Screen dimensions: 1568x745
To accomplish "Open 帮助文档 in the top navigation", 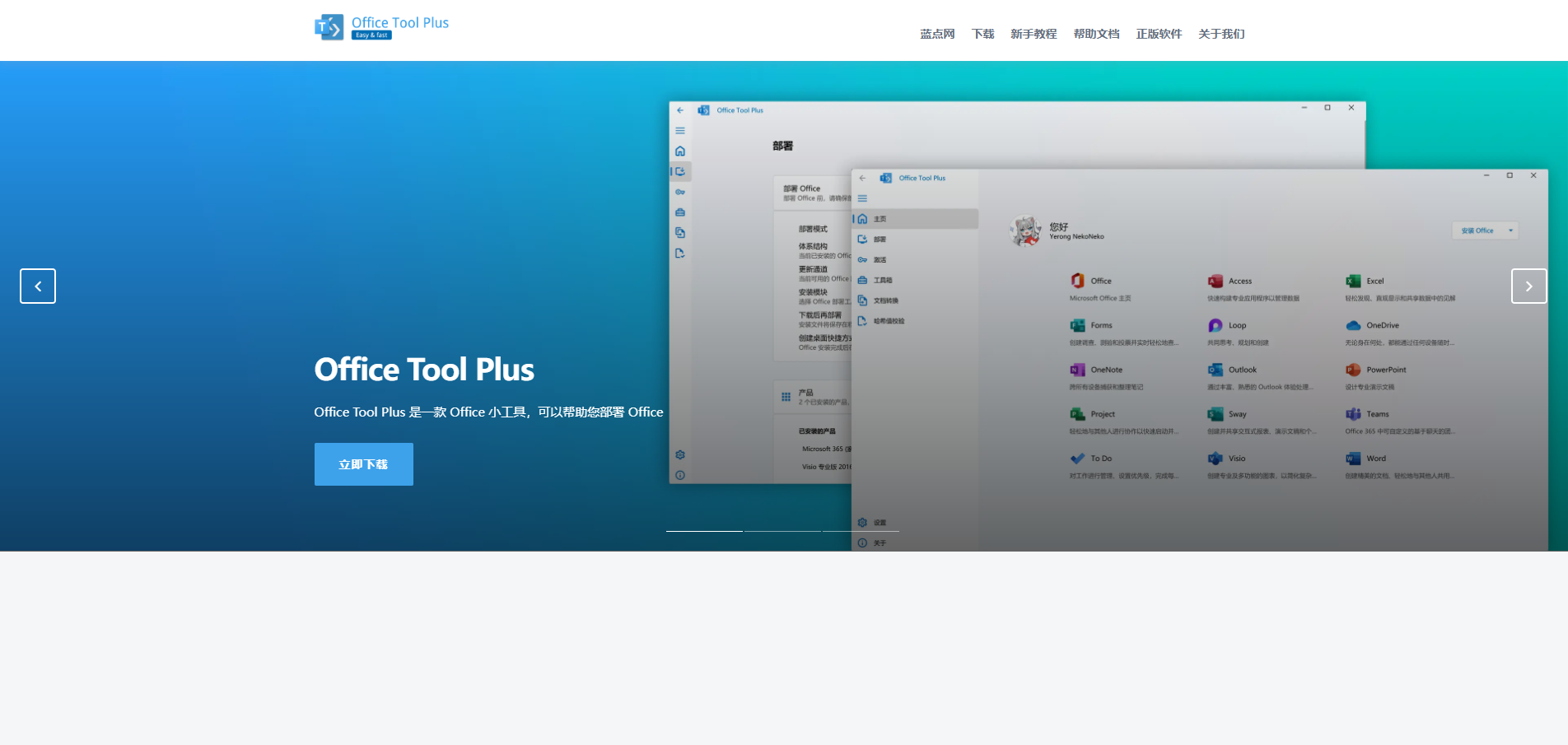I will (1096, 34).
